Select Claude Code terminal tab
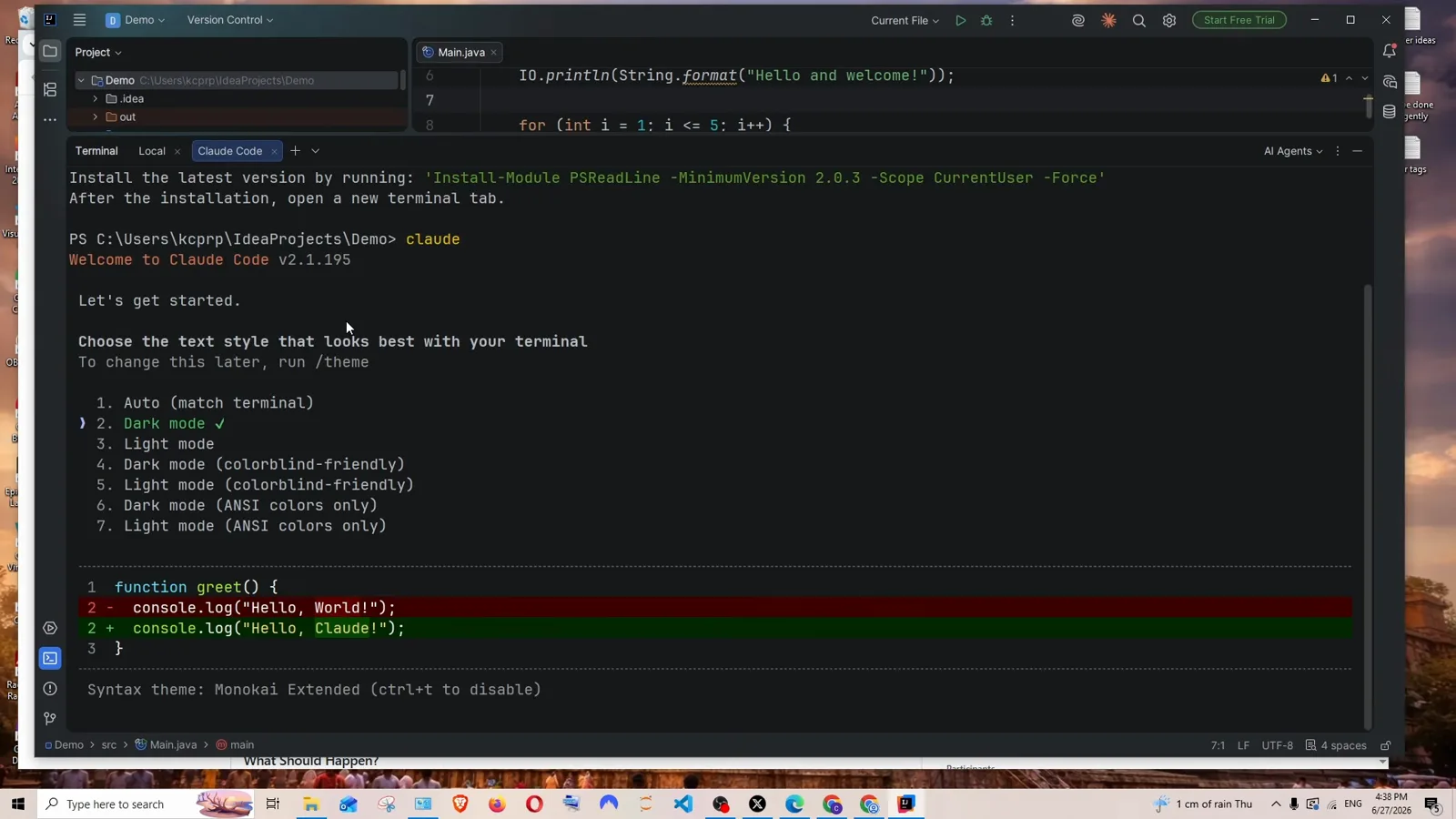Image resolution: width=1456 pixels, height=819 pixels. (x=229, y=151)
